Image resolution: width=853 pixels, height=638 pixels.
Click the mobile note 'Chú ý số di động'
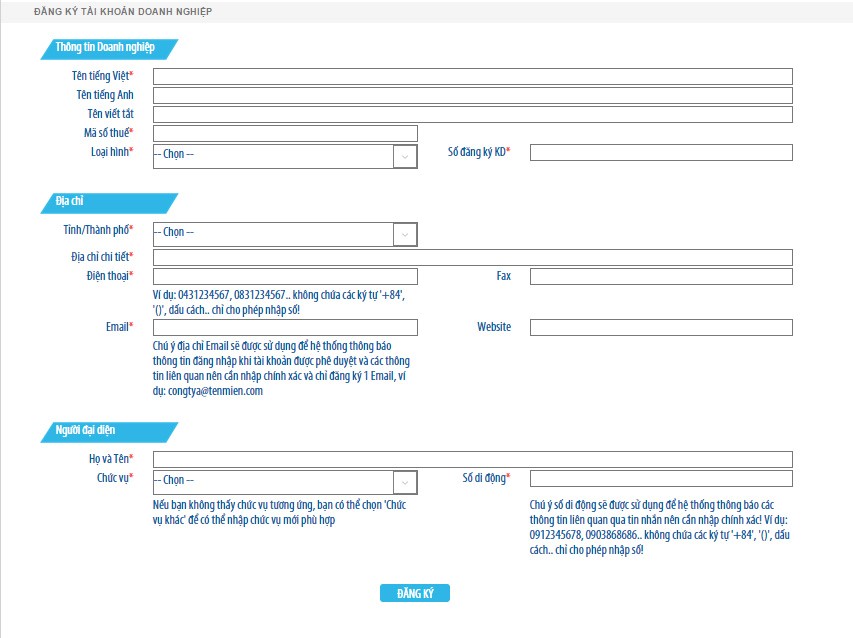click(x=659, y=527)
